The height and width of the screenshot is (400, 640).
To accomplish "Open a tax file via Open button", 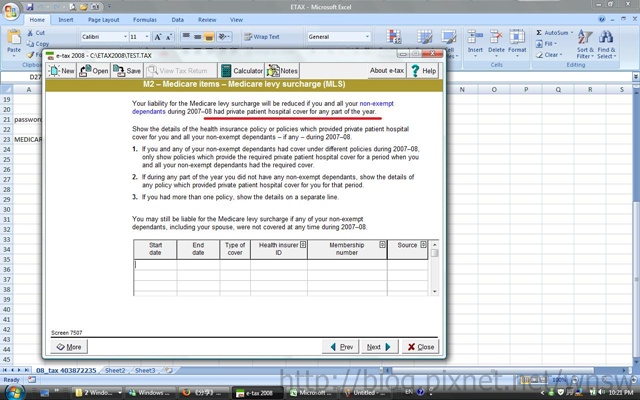I will (93, 71).
